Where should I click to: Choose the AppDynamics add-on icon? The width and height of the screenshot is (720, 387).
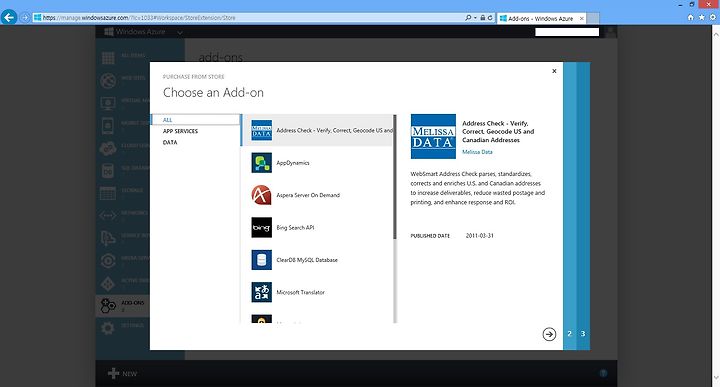point(262,163)
